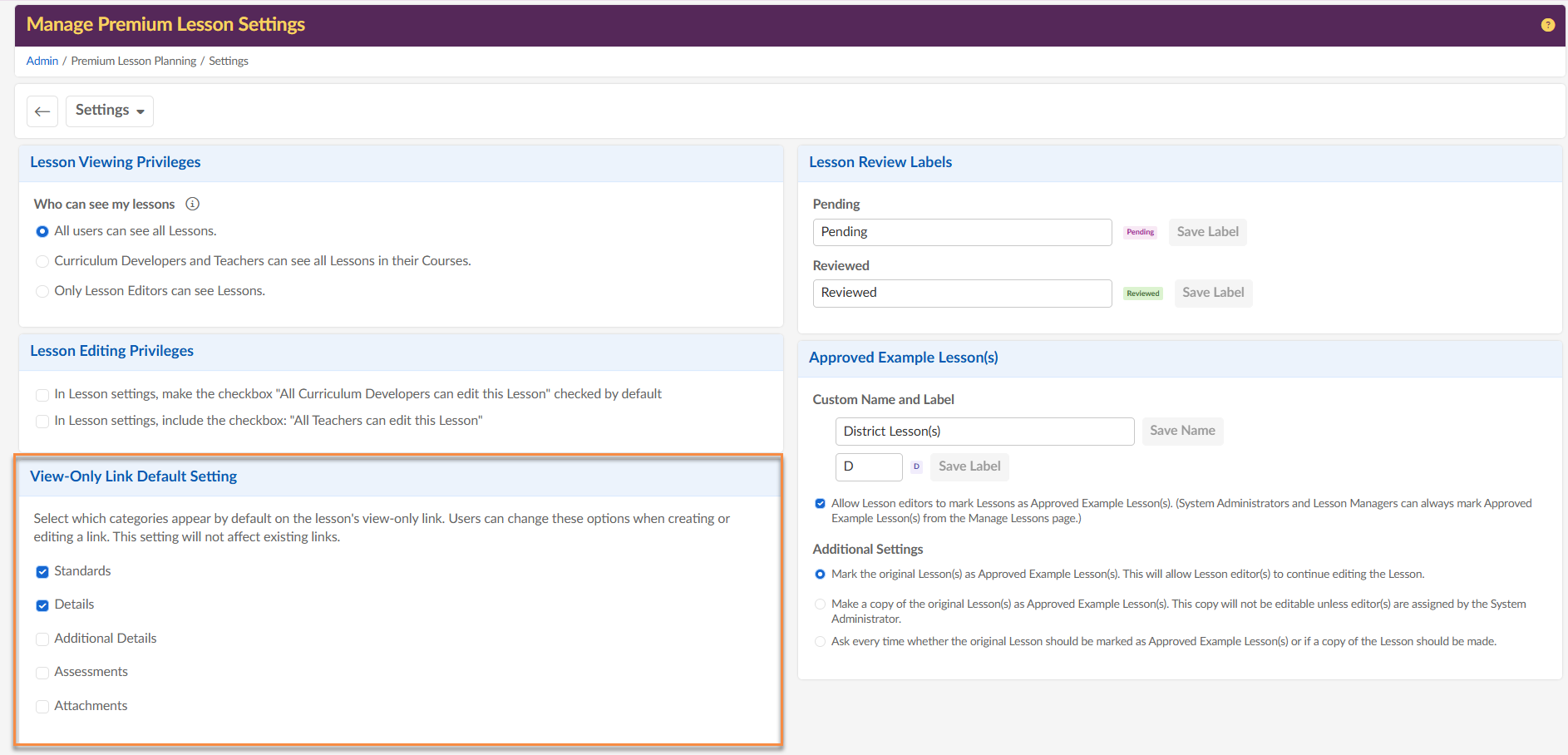Viewport: 1568px width, 755px height.
Task: Open the Settings dropdown menu
Action: click(110, 111)
